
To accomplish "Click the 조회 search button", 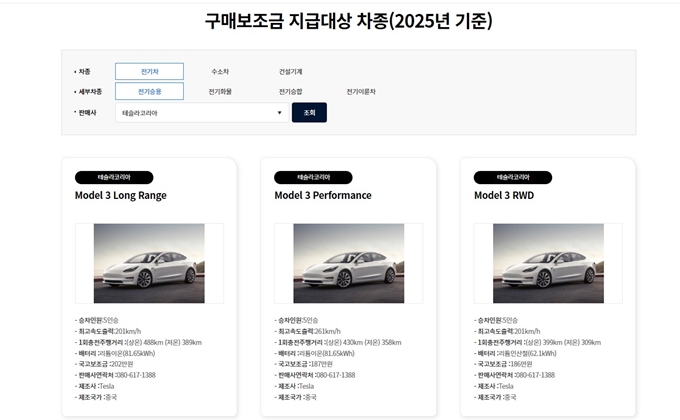I will click(x=309, y=113).
